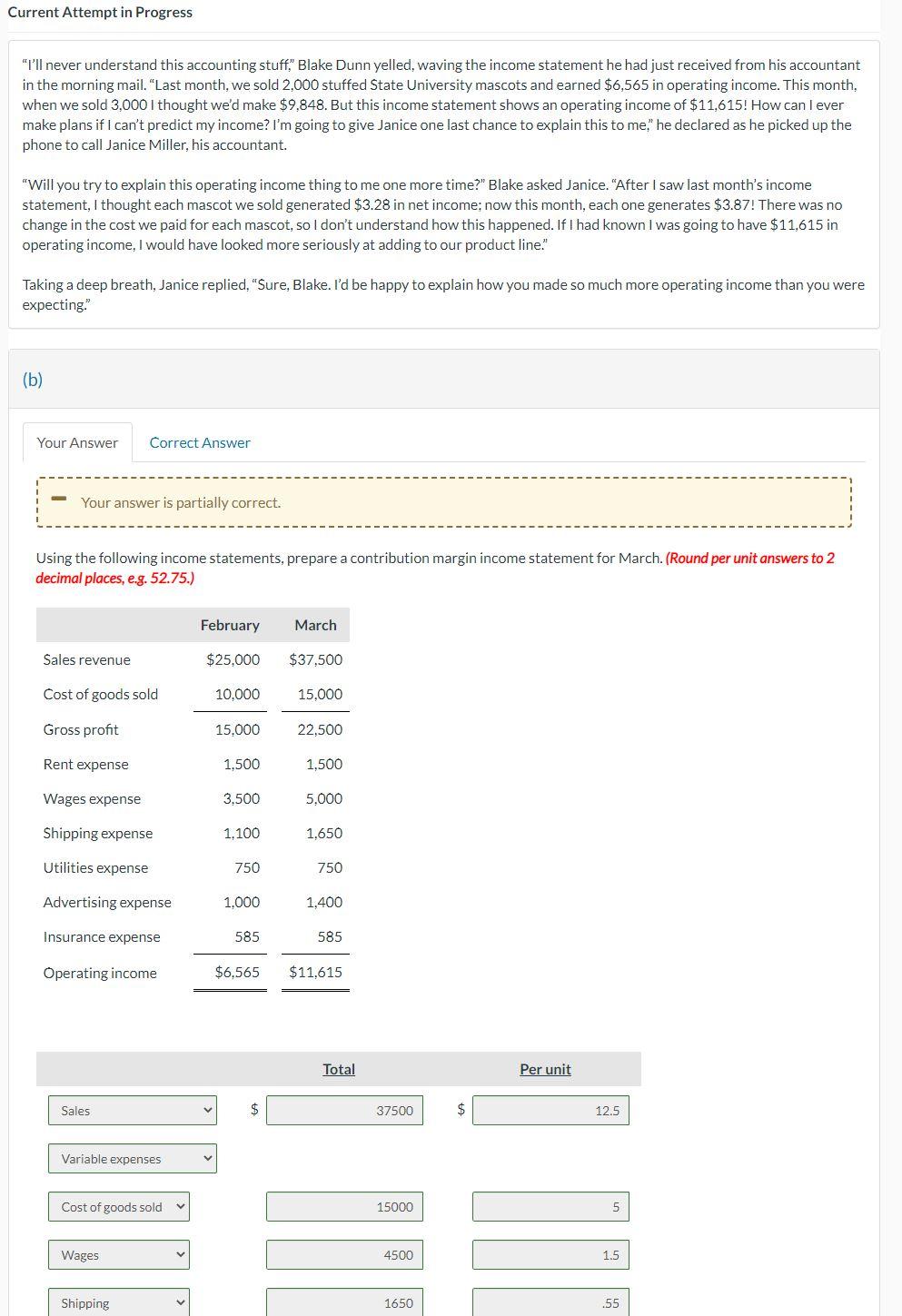Open the Shipping row dropdown

[x=118, y=1302]
